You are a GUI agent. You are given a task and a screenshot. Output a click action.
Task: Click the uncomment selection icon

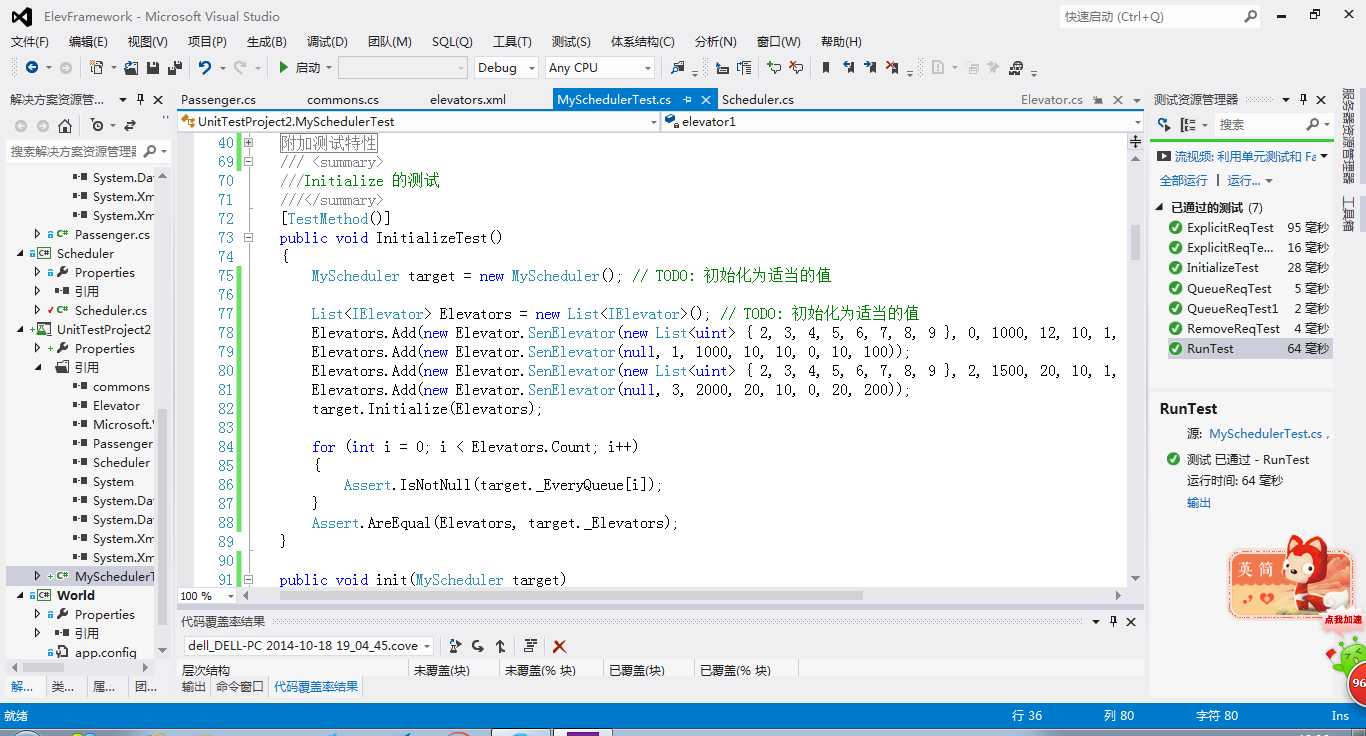(796, 68)
